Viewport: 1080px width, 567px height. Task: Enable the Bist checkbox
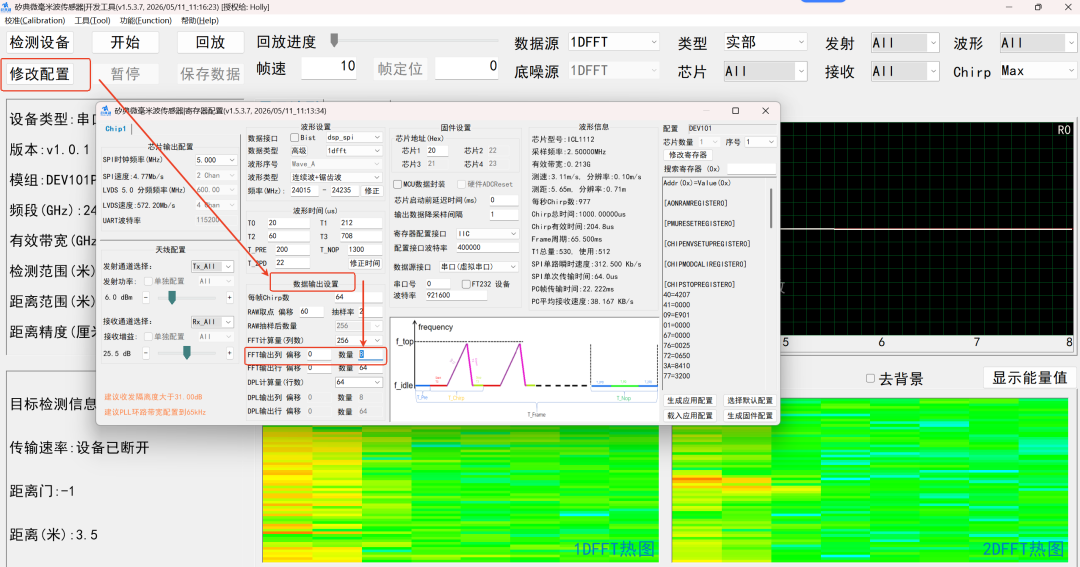295,137
